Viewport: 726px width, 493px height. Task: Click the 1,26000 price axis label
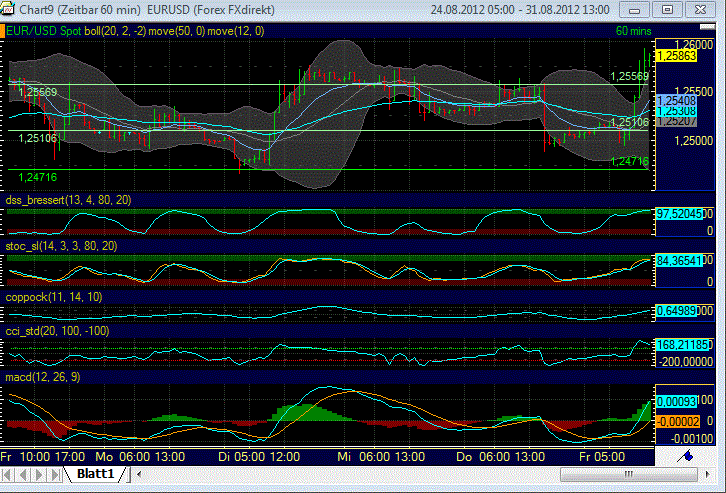694,44
